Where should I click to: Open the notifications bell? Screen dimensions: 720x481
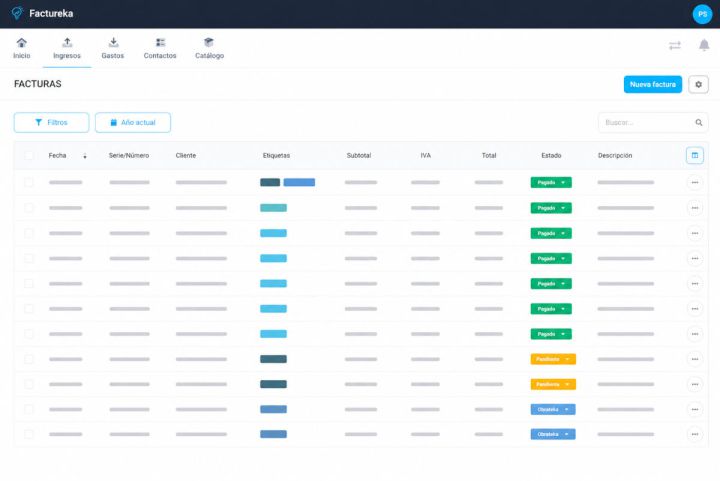(704, 45)
